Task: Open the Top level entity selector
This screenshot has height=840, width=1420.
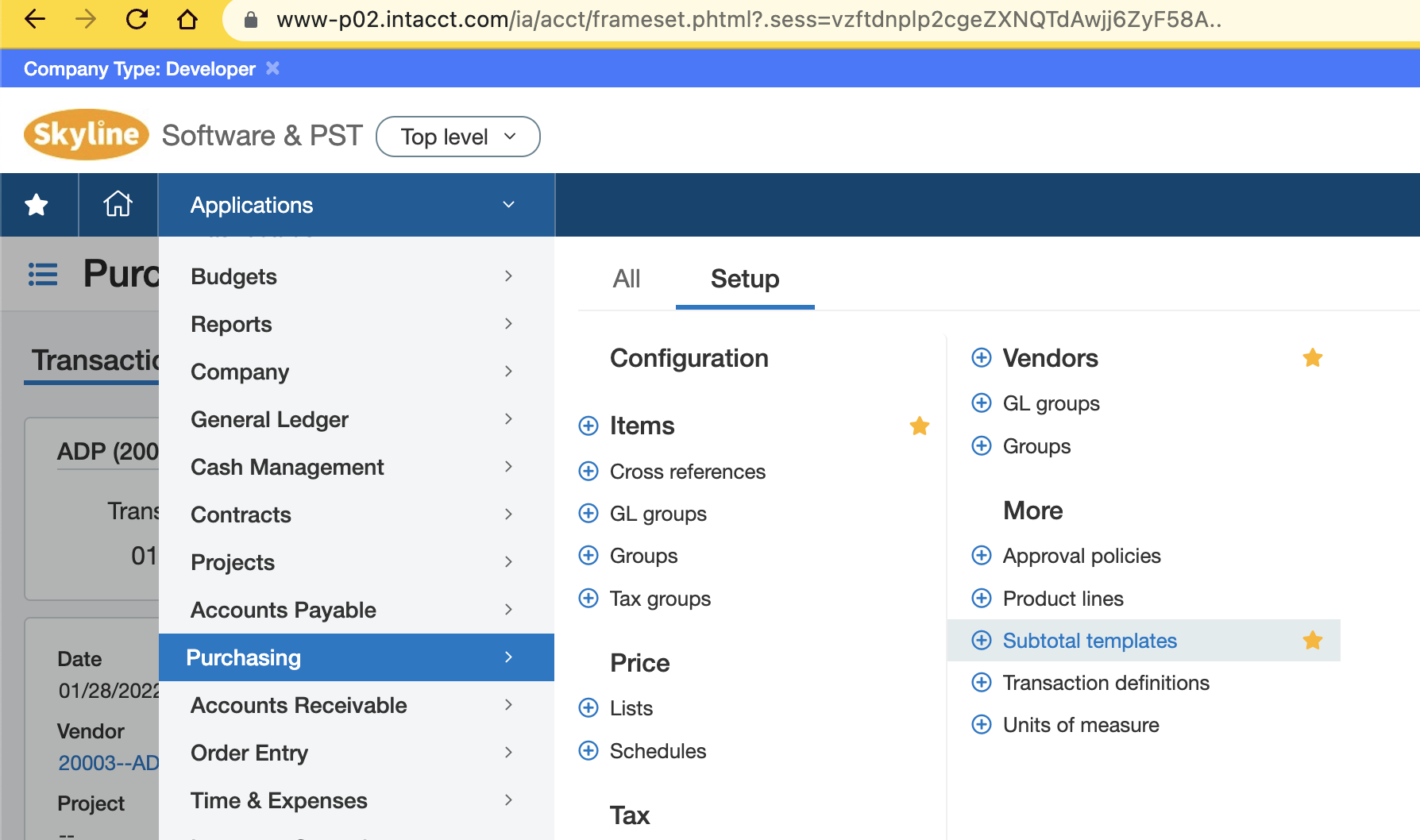Action: [x=457, y=137]
